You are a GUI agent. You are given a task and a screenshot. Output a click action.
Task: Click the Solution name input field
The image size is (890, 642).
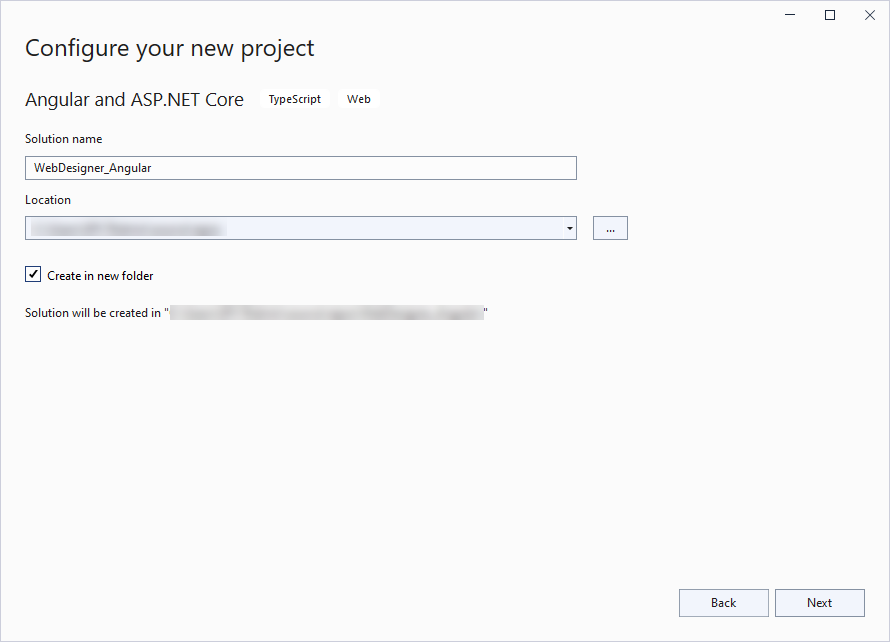pos(301,168)
